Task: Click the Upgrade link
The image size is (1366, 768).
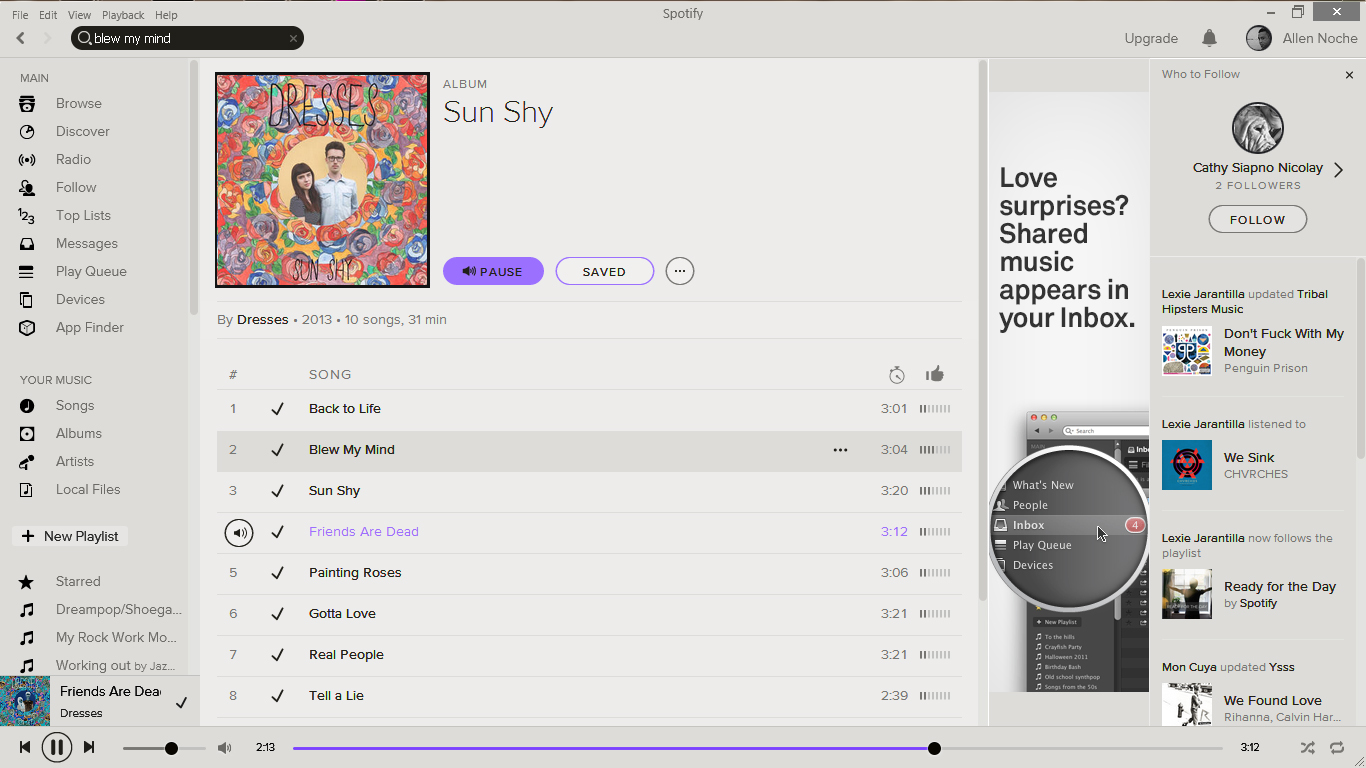Action: 1151,38
